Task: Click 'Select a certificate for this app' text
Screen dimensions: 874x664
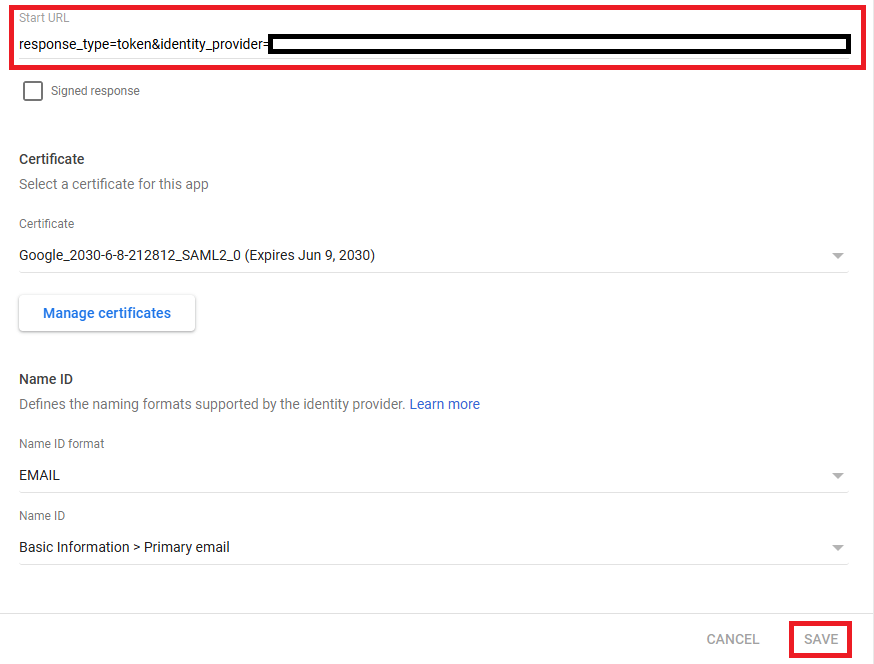Action: click(114, 184)
